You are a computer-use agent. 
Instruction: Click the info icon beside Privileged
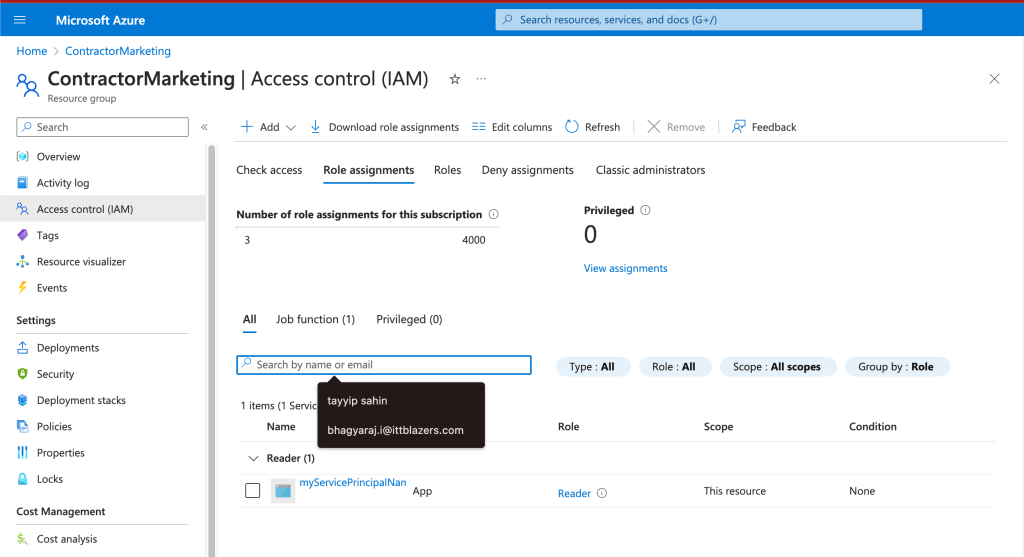tap(645, 210)
